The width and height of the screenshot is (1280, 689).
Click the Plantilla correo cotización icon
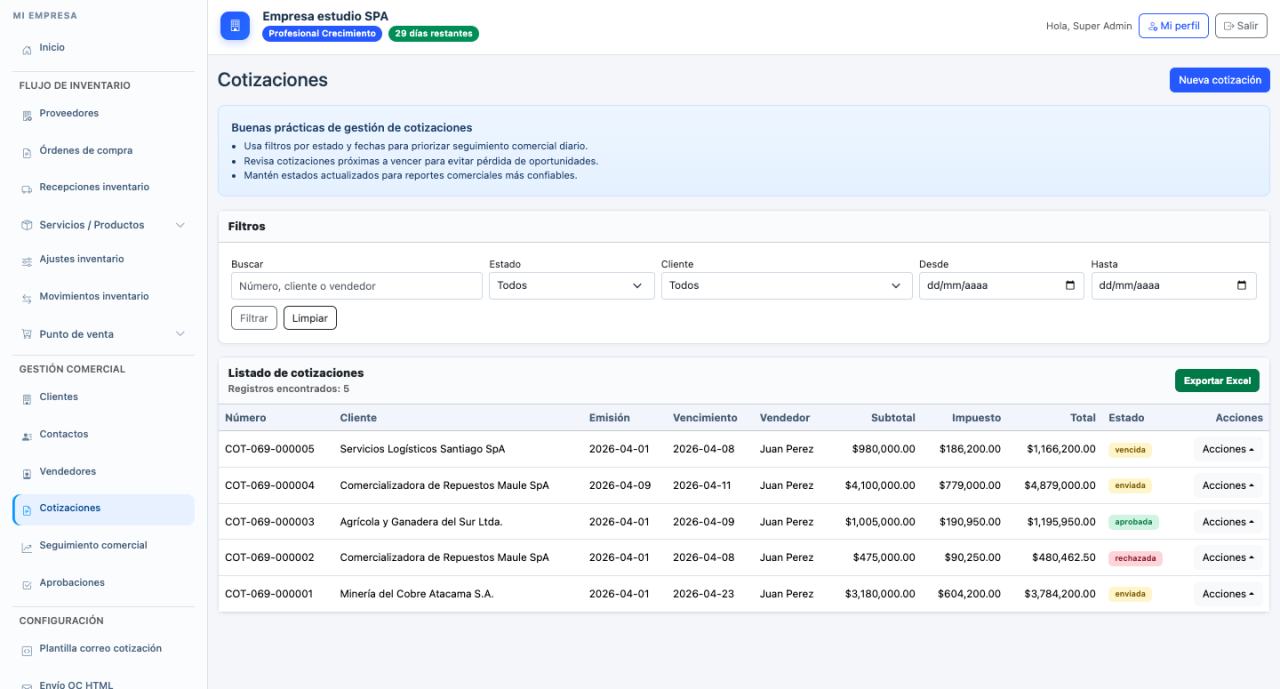27,650
